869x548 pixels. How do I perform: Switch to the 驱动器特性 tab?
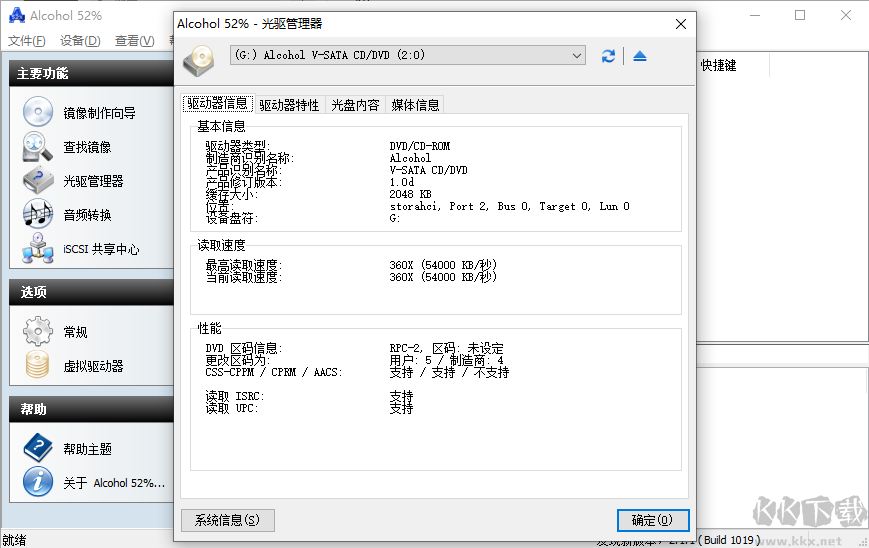pyautogui.click(x=289, y=105)
